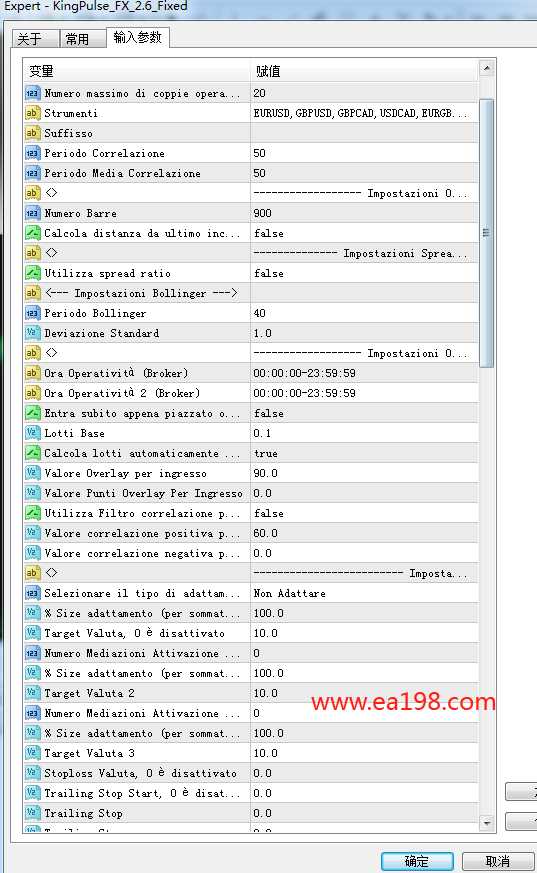Click the decimal icon beside Lotti Base

(32, 433)
